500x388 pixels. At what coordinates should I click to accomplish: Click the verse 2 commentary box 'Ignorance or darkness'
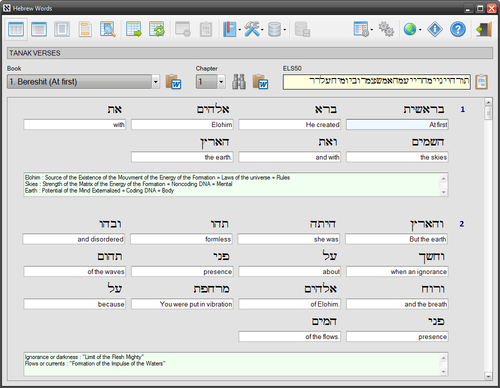point(236,364)
